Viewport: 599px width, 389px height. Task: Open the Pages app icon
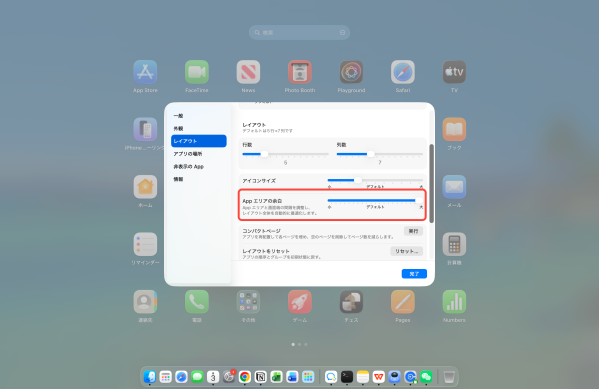click(x=403, y=301)
